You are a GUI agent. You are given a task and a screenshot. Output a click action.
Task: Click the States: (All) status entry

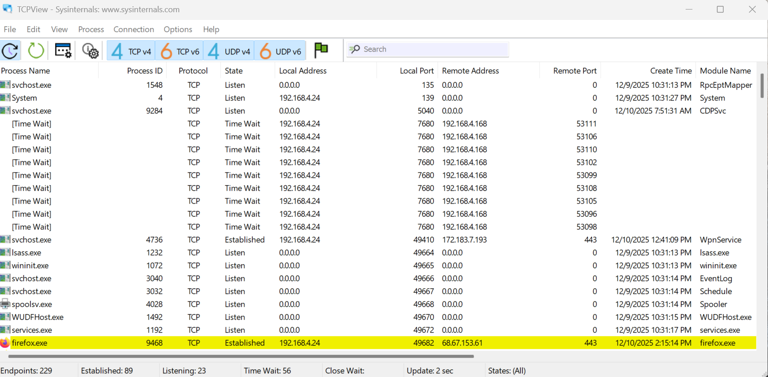point(507,371)
